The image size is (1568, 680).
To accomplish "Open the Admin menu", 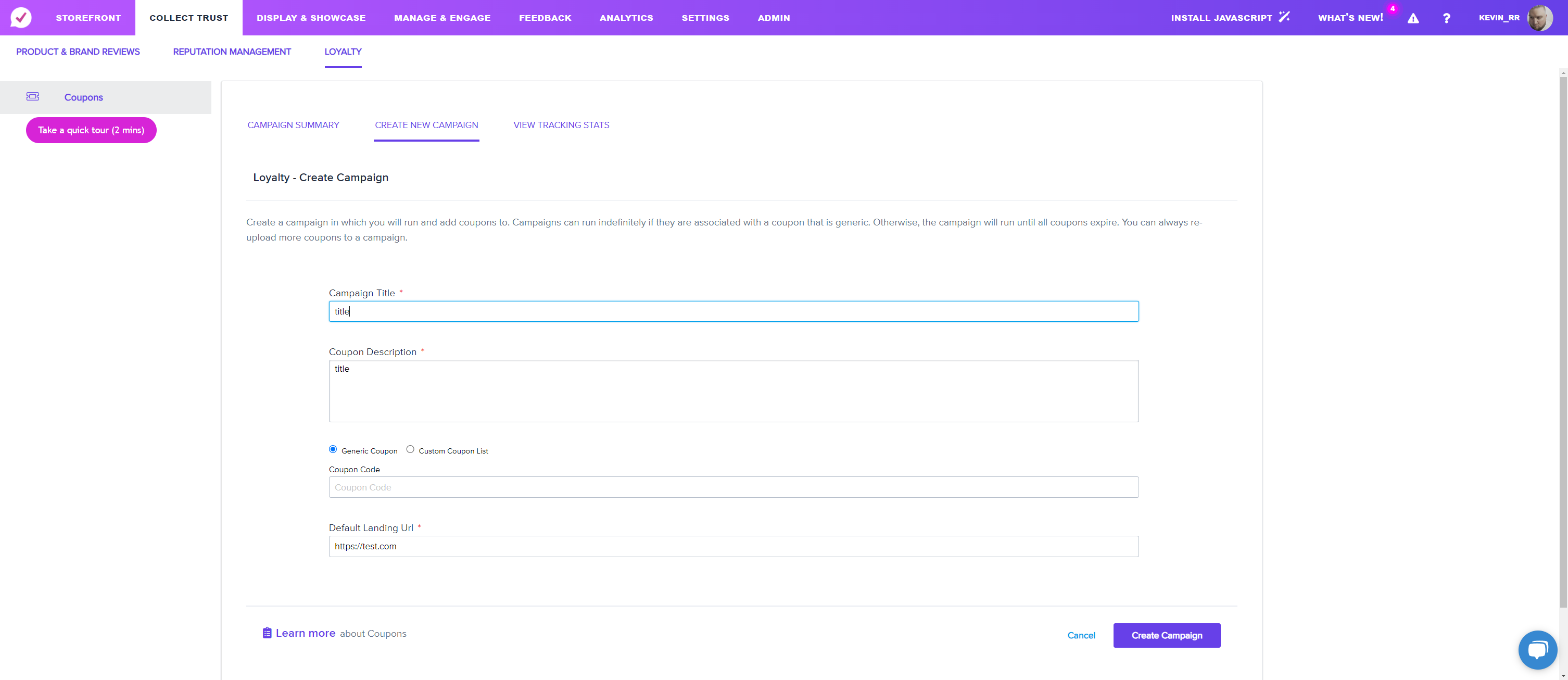I will 774,18.
